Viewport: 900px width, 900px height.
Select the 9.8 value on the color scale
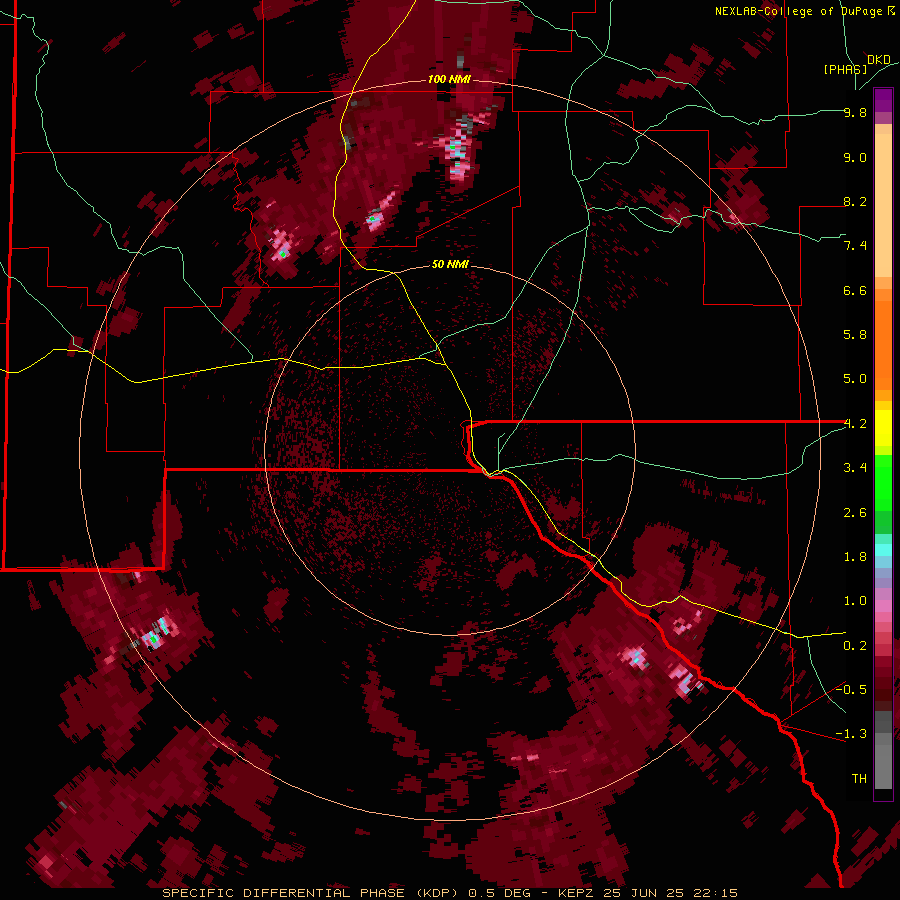pos(855,112)
